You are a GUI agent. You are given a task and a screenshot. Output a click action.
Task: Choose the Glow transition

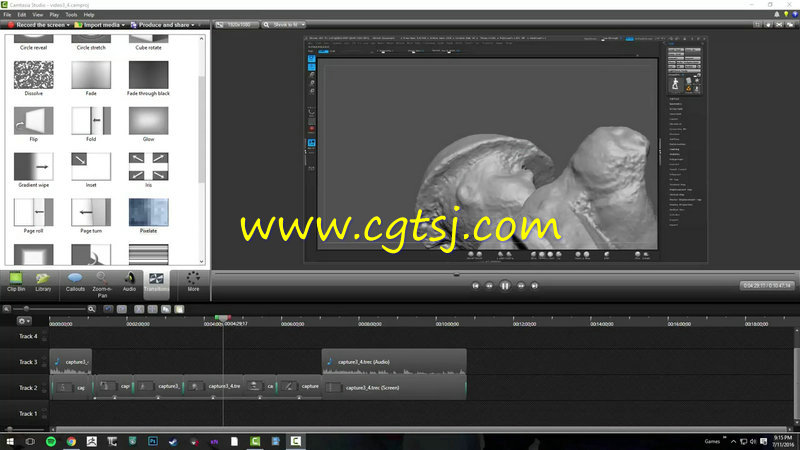(148, 120)
